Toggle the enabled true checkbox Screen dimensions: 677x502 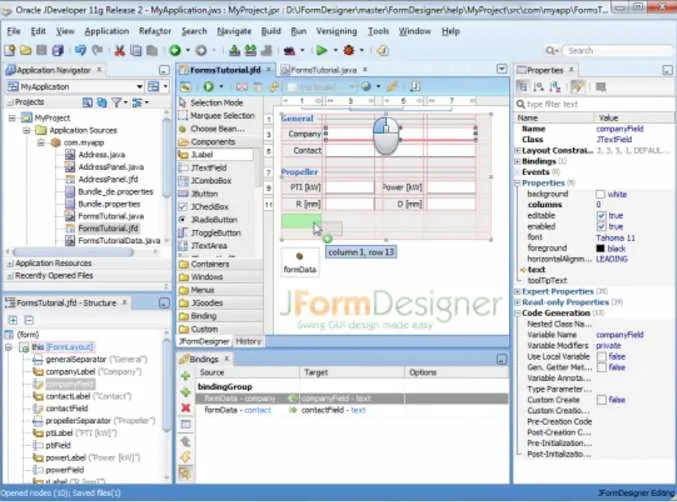601,226
